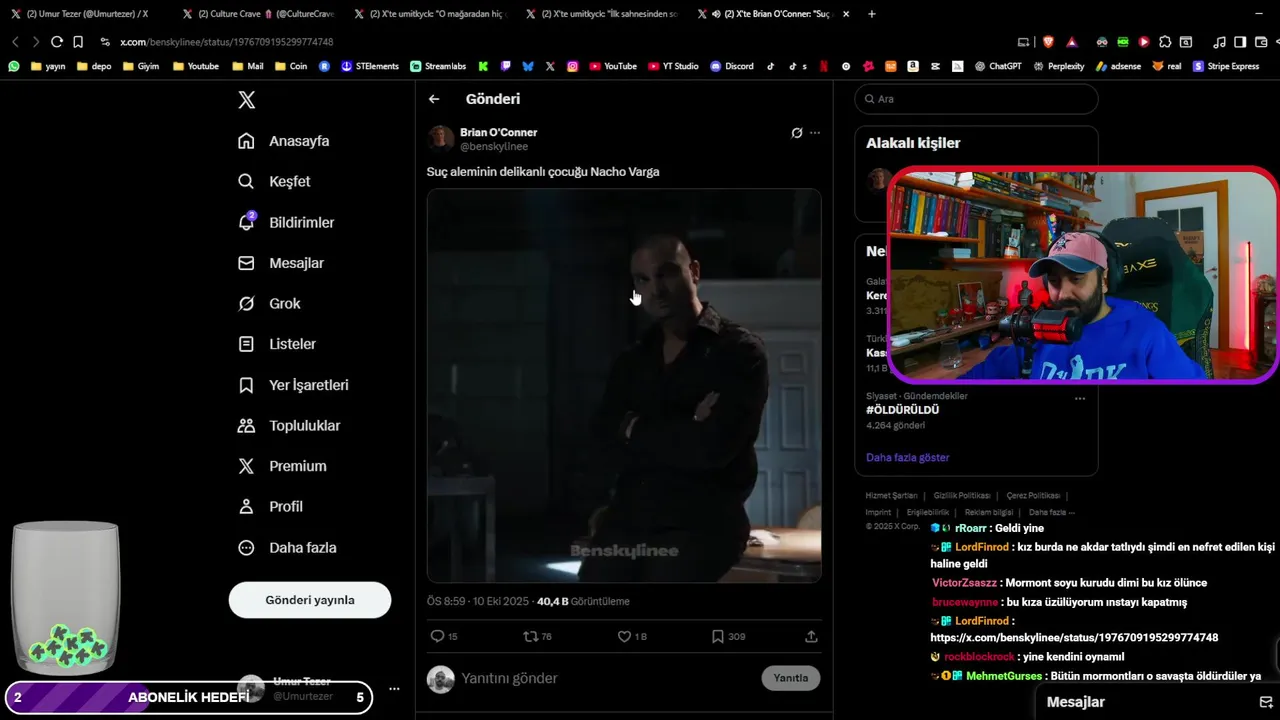Open the Discord bookmark
The width and height of the screenshot is (1280, 720).
point(732,66)
